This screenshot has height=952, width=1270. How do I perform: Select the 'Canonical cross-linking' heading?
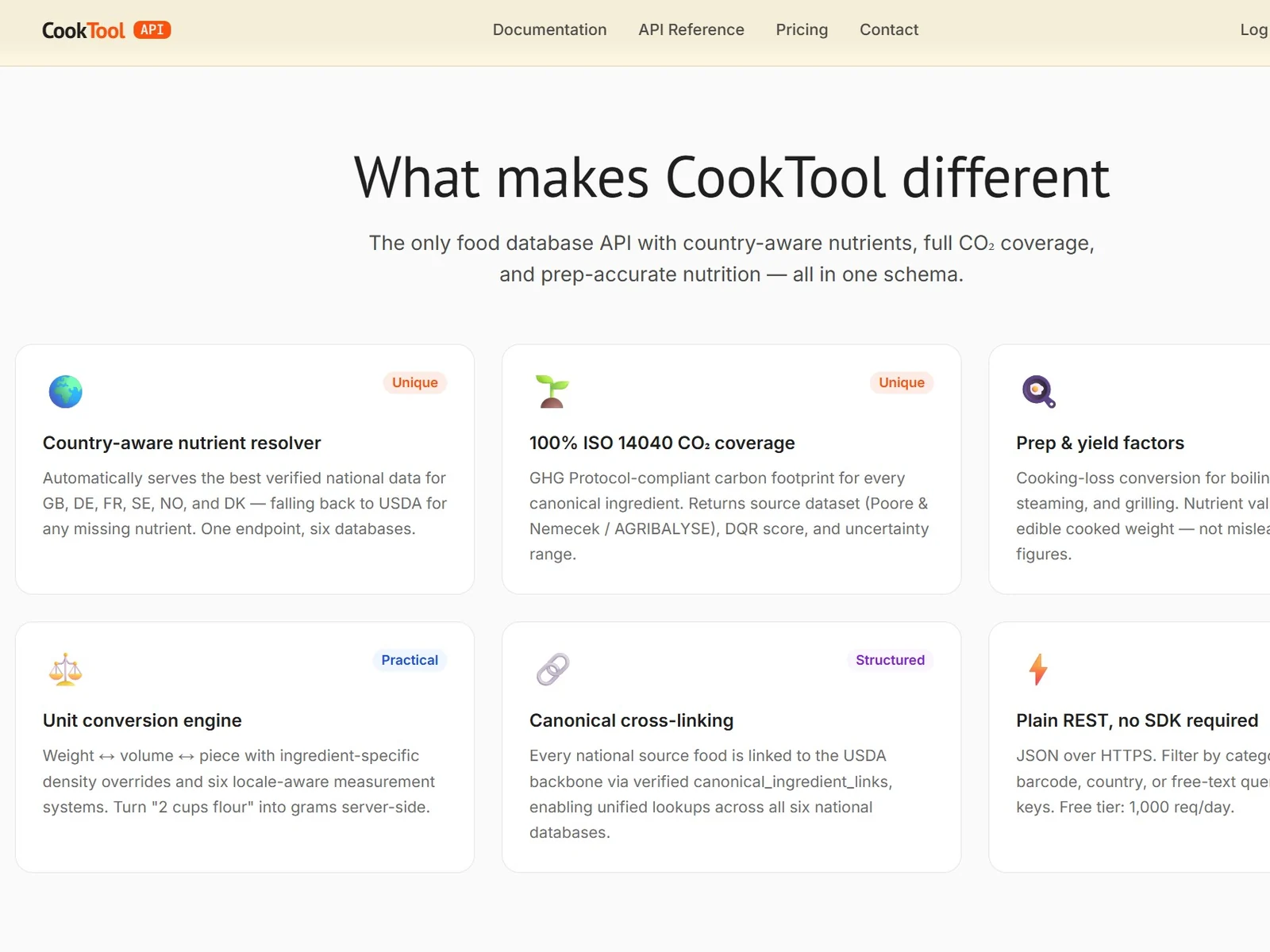631,720
